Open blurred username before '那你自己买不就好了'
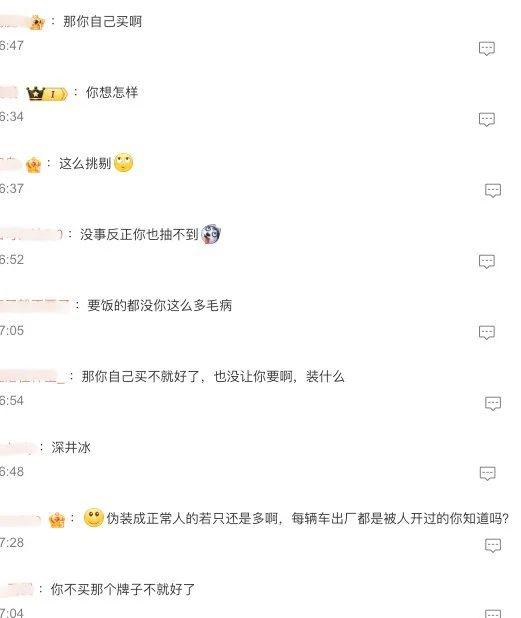The width and height of the screenshot is (521, 618). coord(32,376)
